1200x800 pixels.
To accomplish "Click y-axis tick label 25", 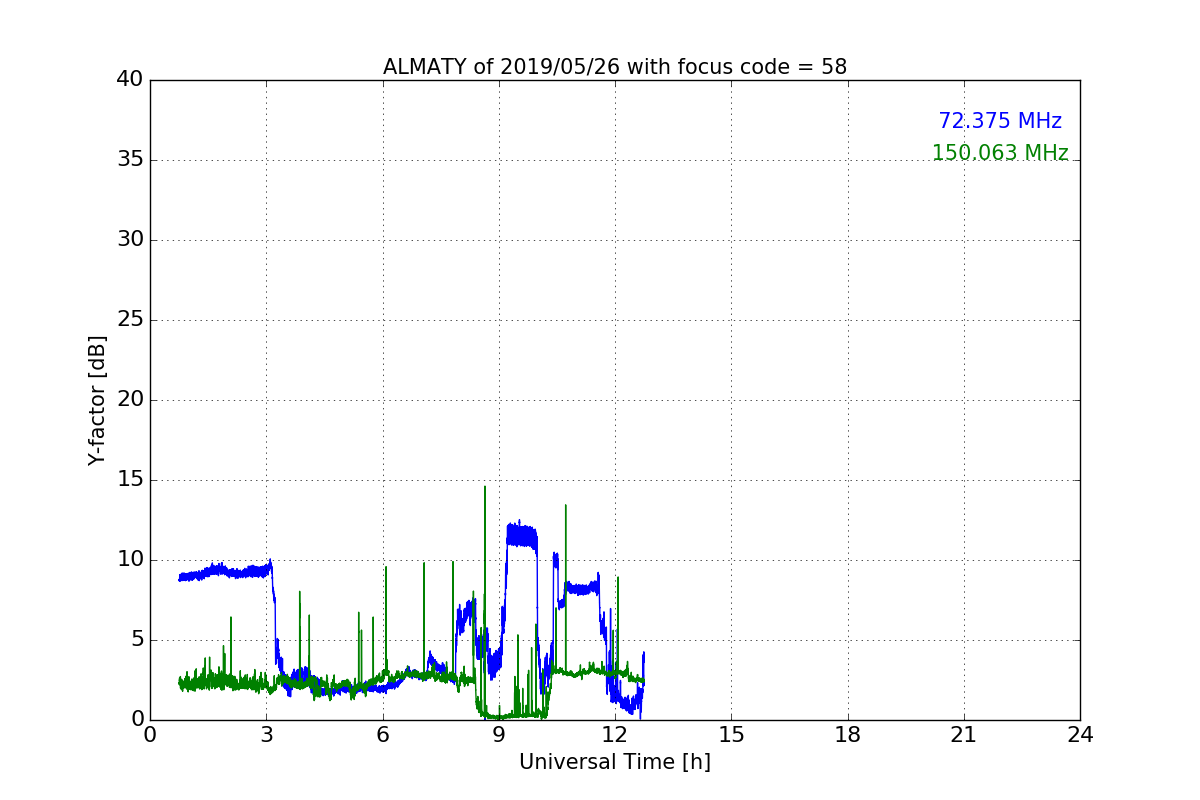I will pos(130,320).
